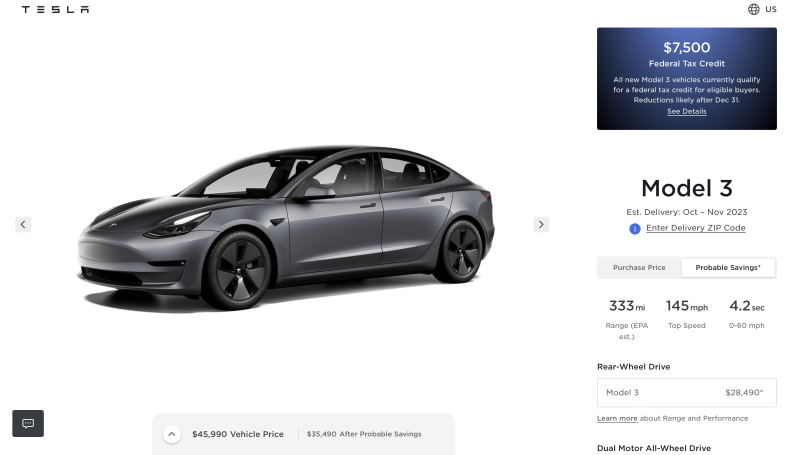
Task: Click the $7,500 Federal Tax Credit banner
Action: click(687, 79)
